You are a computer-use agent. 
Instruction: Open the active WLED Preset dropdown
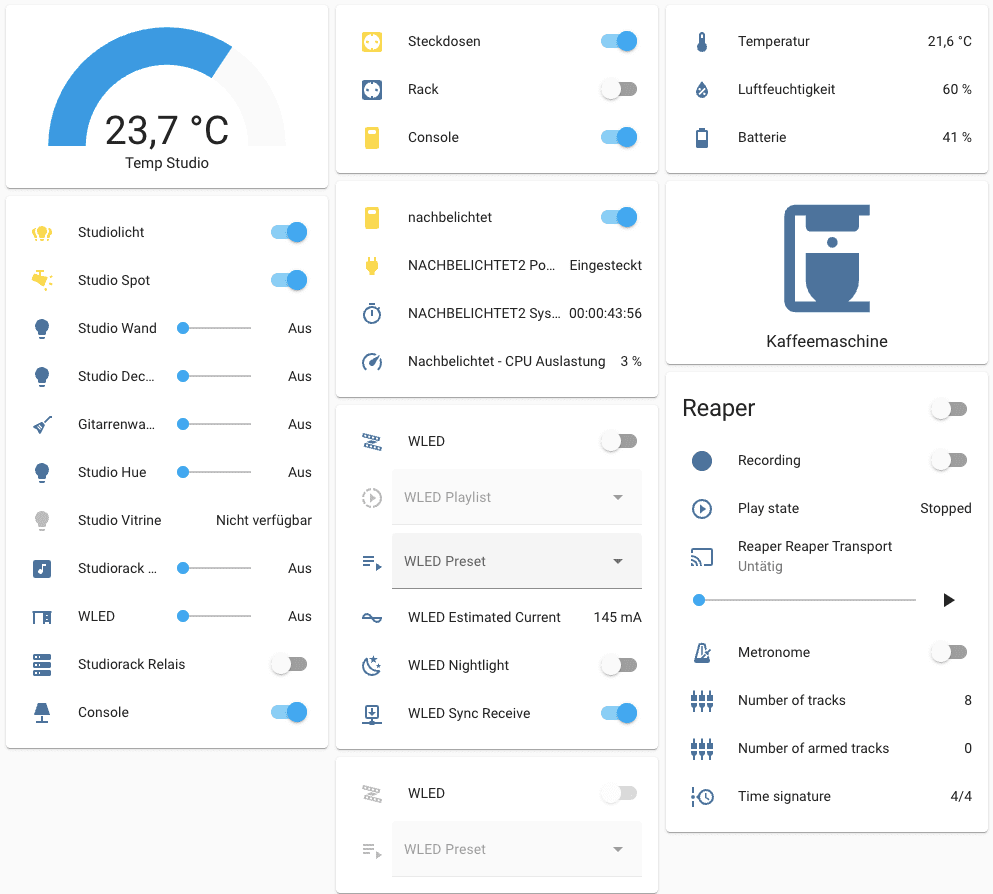[x=516, y=562]
